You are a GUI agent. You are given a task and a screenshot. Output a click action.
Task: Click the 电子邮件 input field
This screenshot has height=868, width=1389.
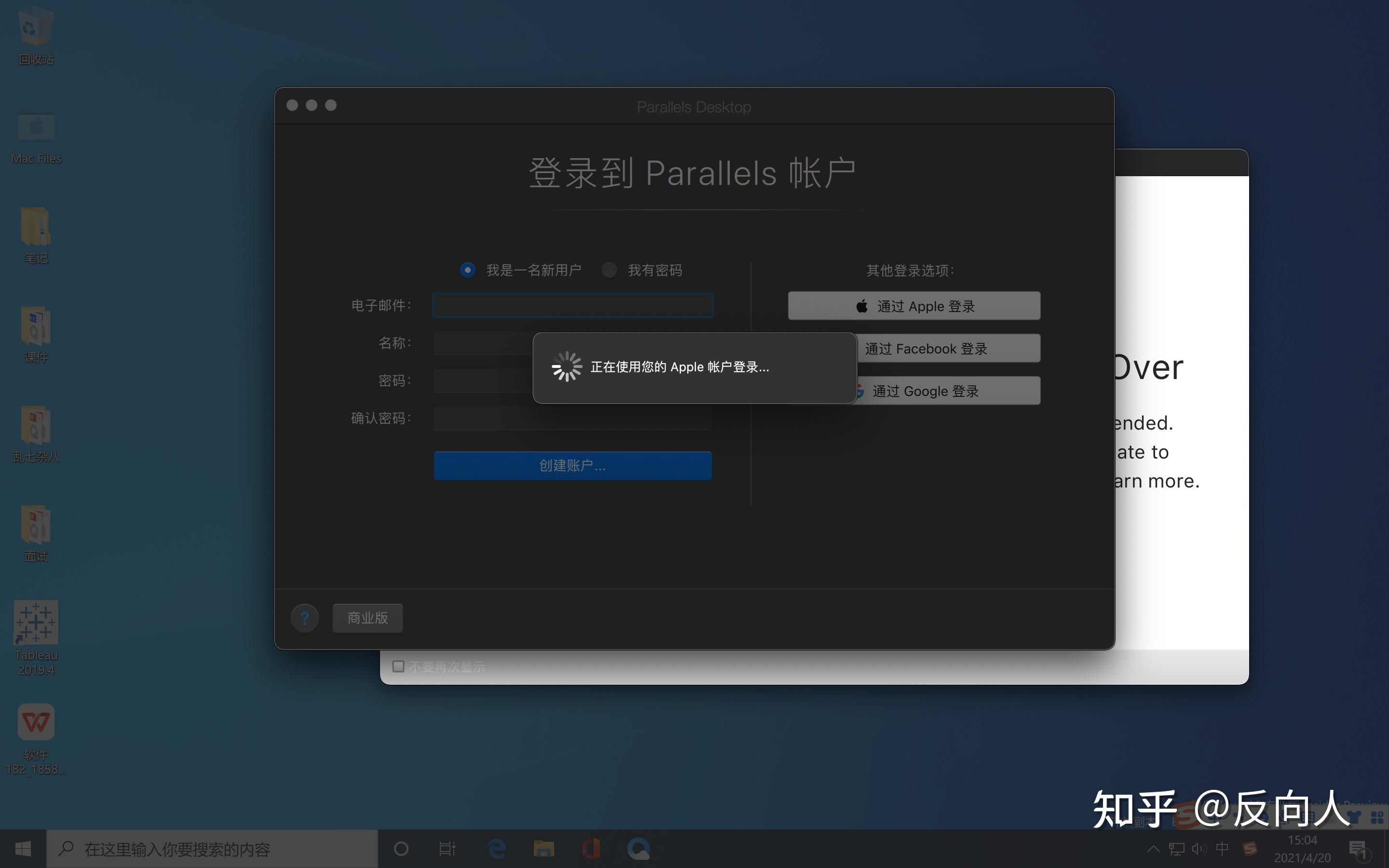coord(573,305)
